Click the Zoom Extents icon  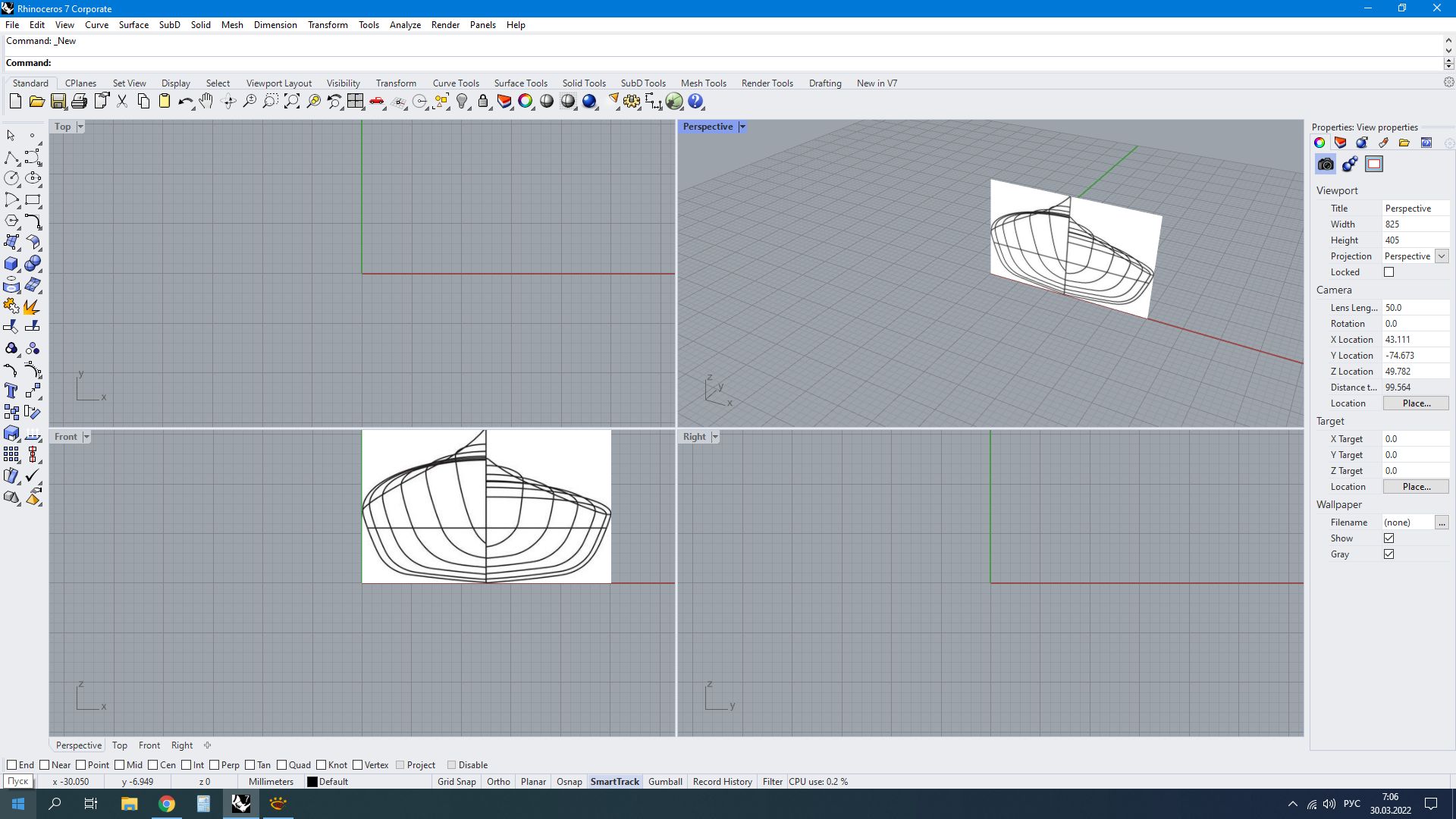(x=292, y=102)
